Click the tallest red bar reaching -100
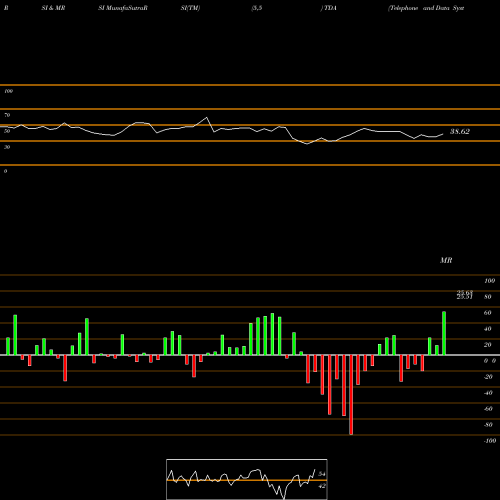The height and width of the screenshot is (500, 500). [x=351, y=395]
